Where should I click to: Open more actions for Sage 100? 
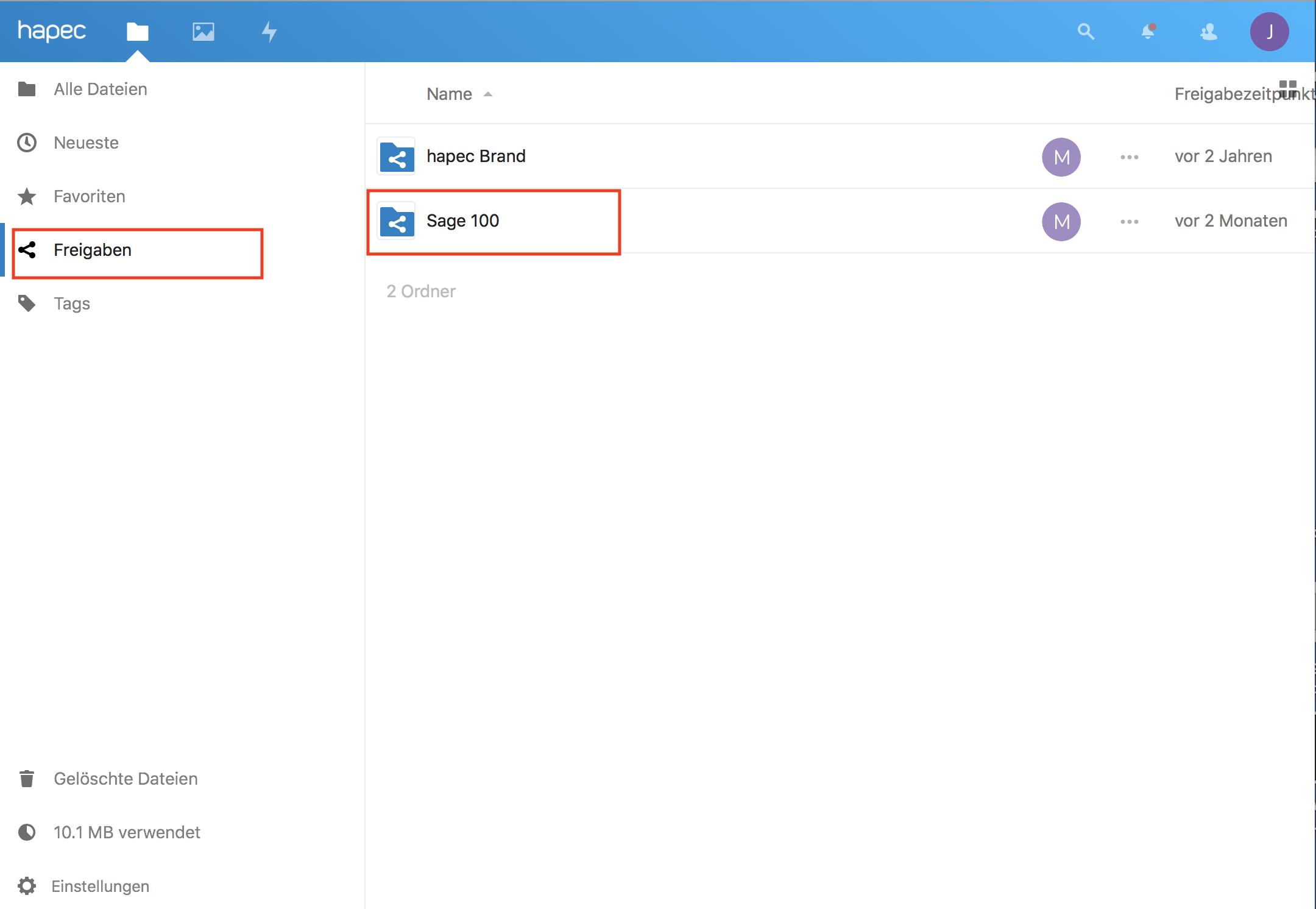[1129, 222]
